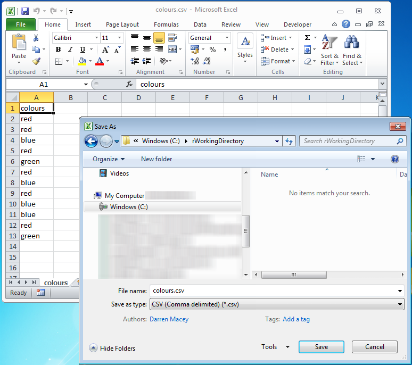Image resolution: width=412 pixels, height=365 pixels.
Task: Open the Sort & Filter menu
Action: (329, 50)
